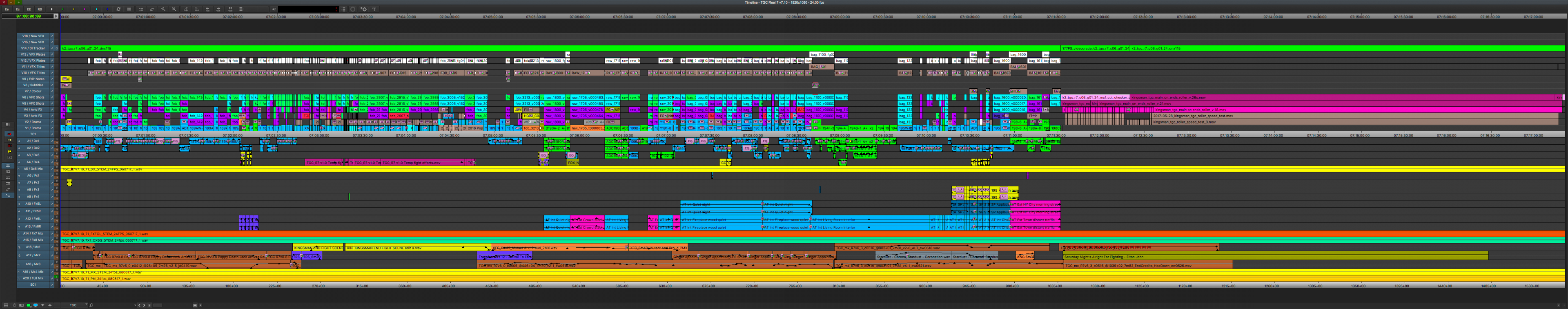Image resolution: width=1568 pixels, height=309 pixels.
Task: Click the zoom out magnifier icon
Action: [x=163, y=10]
